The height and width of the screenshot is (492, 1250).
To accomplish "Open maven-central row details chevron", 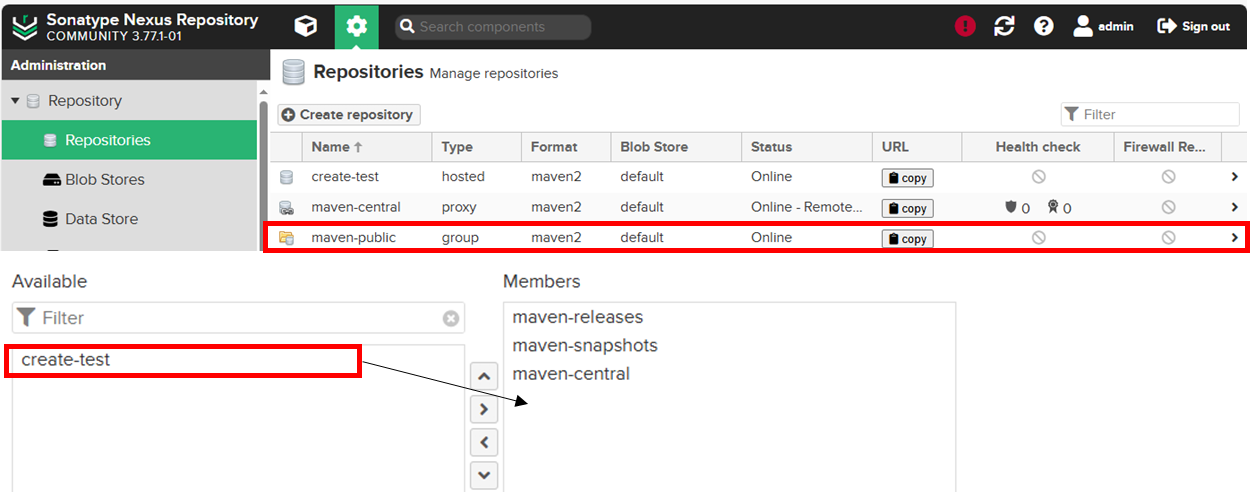I will pos(1235,207).
